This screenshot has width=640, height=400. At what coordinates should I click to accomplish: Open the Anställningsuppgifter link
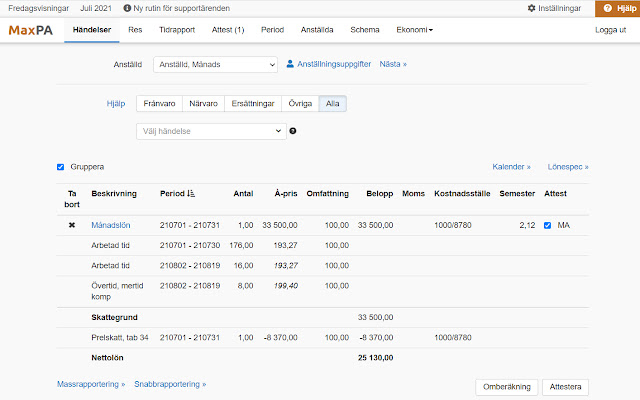pos(334,64)
